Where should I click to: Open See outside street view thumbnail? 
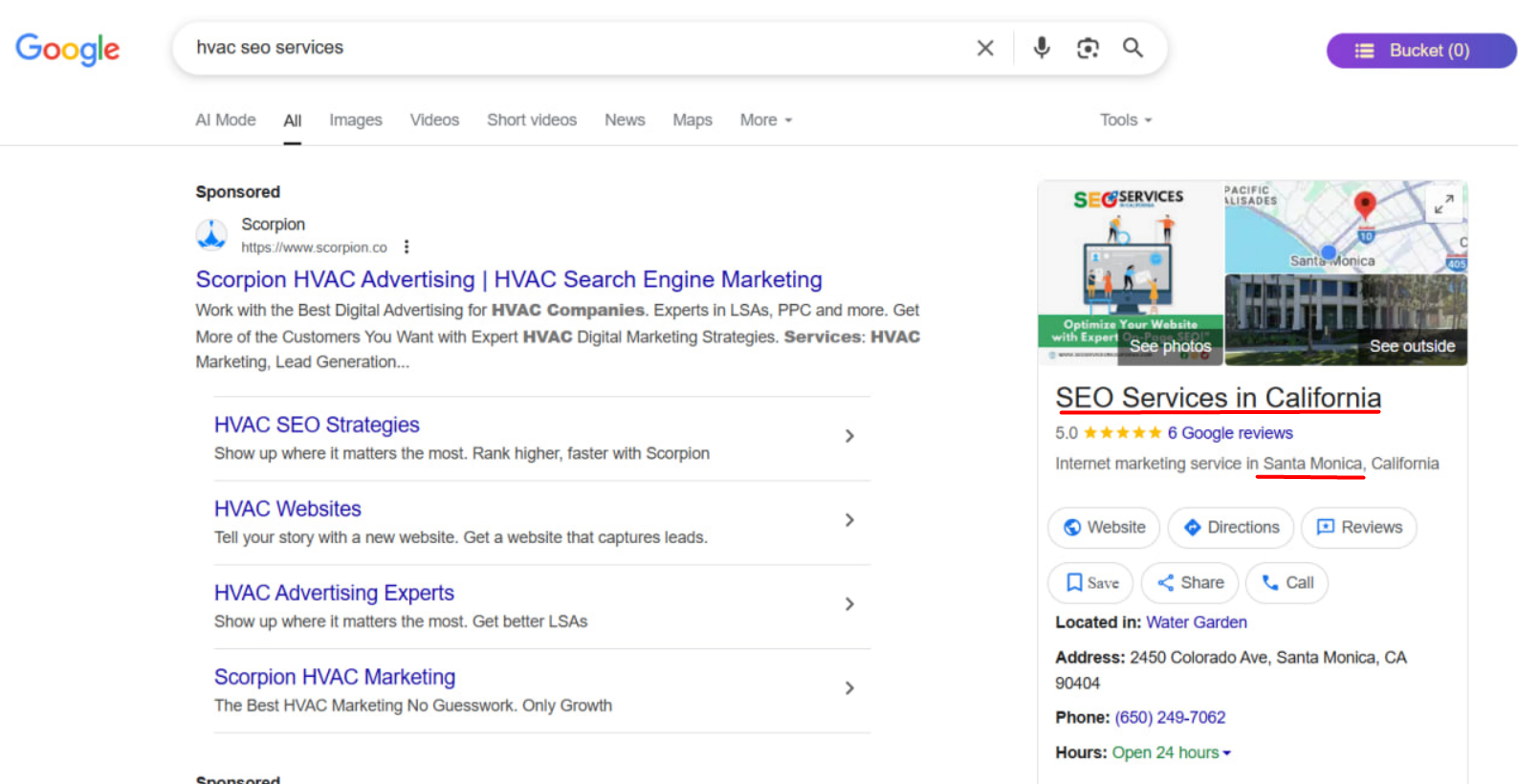click(x=1346, y=320)
